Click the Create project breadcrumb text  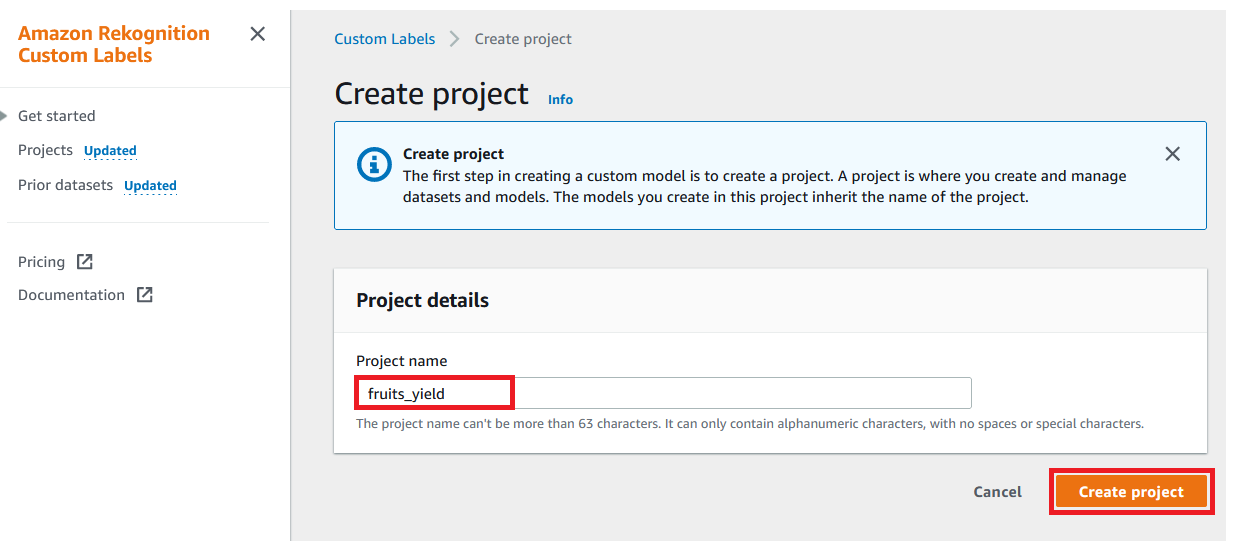click(x=523, y=39)
